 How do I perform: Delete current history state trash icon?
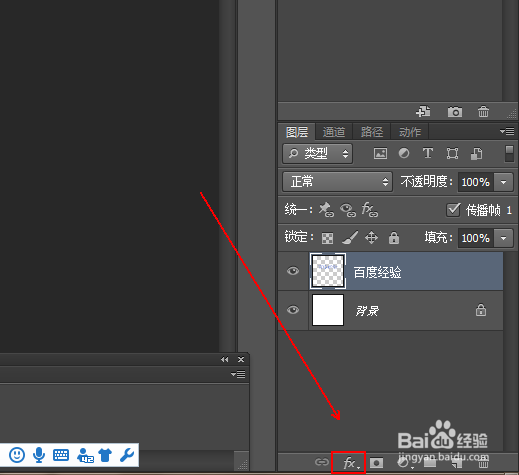(x=483, y=112)
